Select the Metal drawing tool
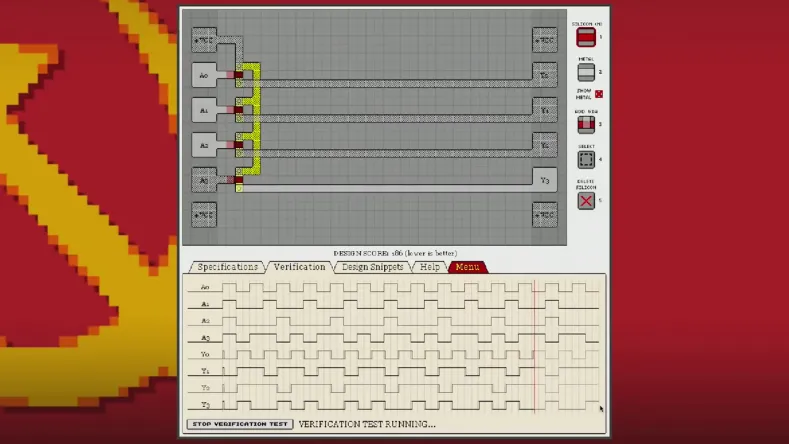 pos(586,73)
